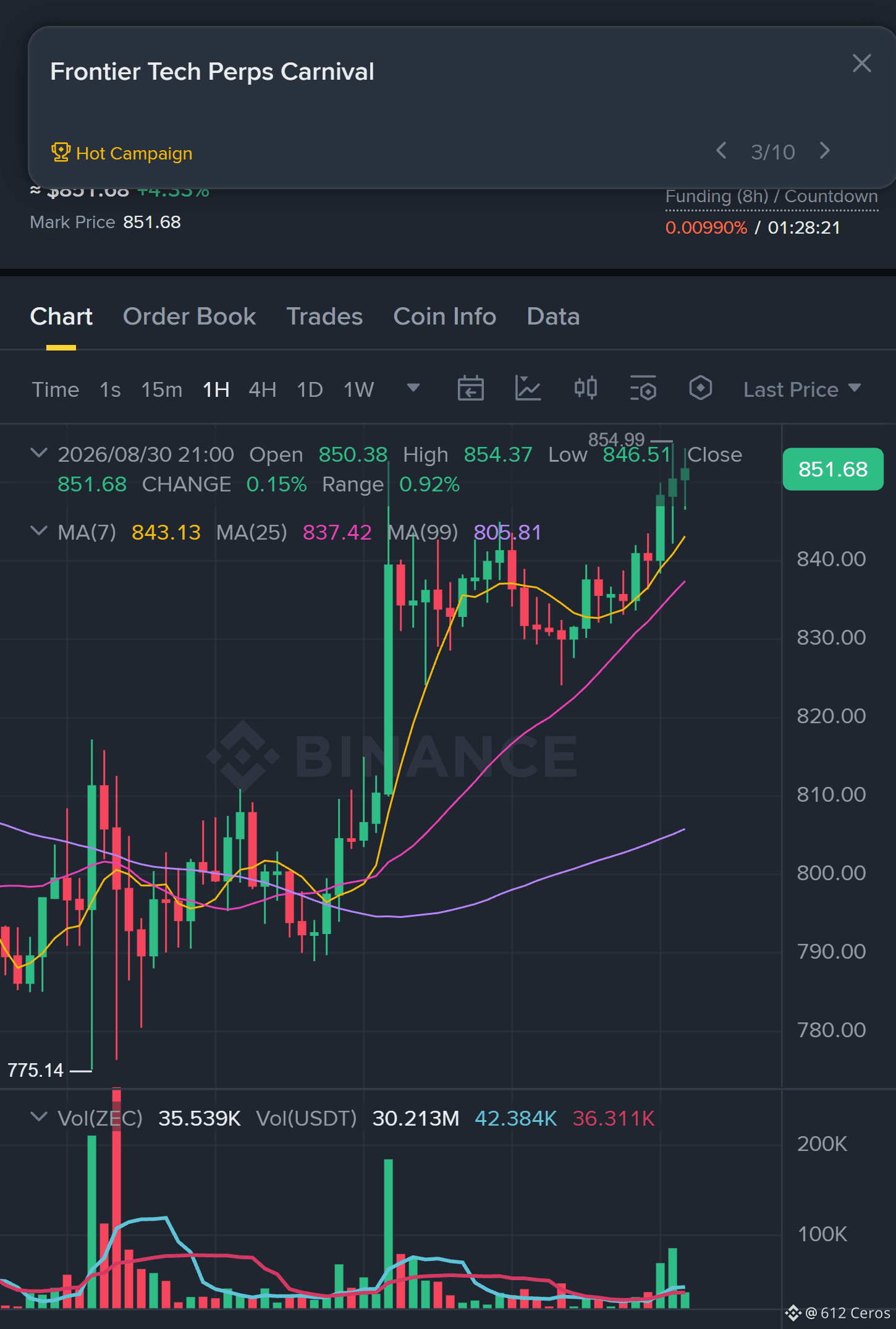
Task: Click the volume MA value 42.384K
Action: click(516, 1118)
